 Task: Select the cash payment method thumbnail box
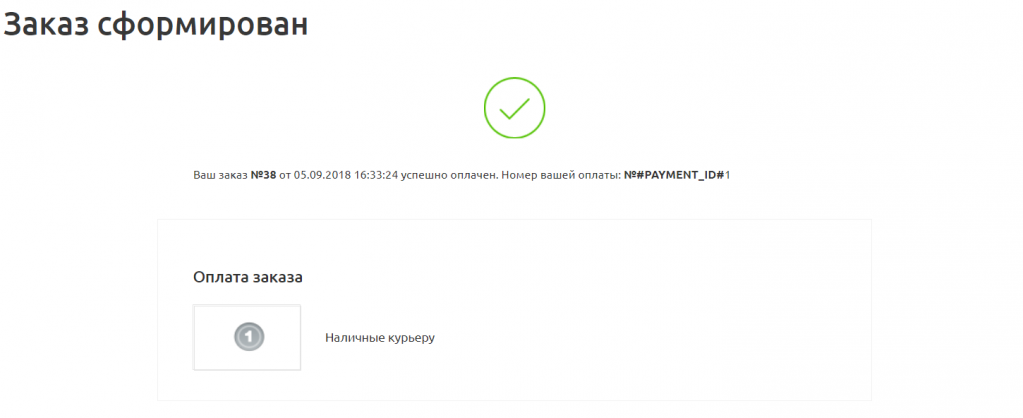[247, 338]
